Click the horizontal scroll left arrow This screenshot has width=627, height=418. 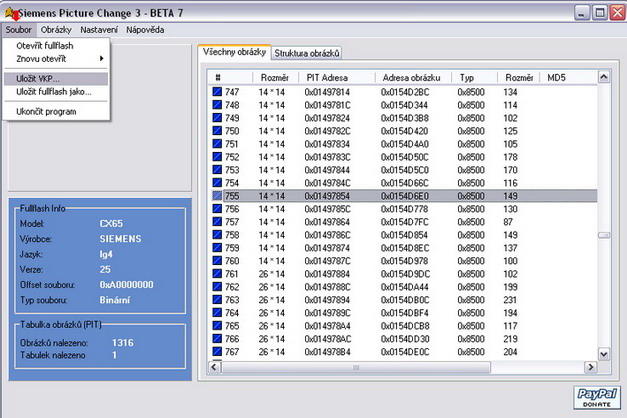(x=214, y=367)
